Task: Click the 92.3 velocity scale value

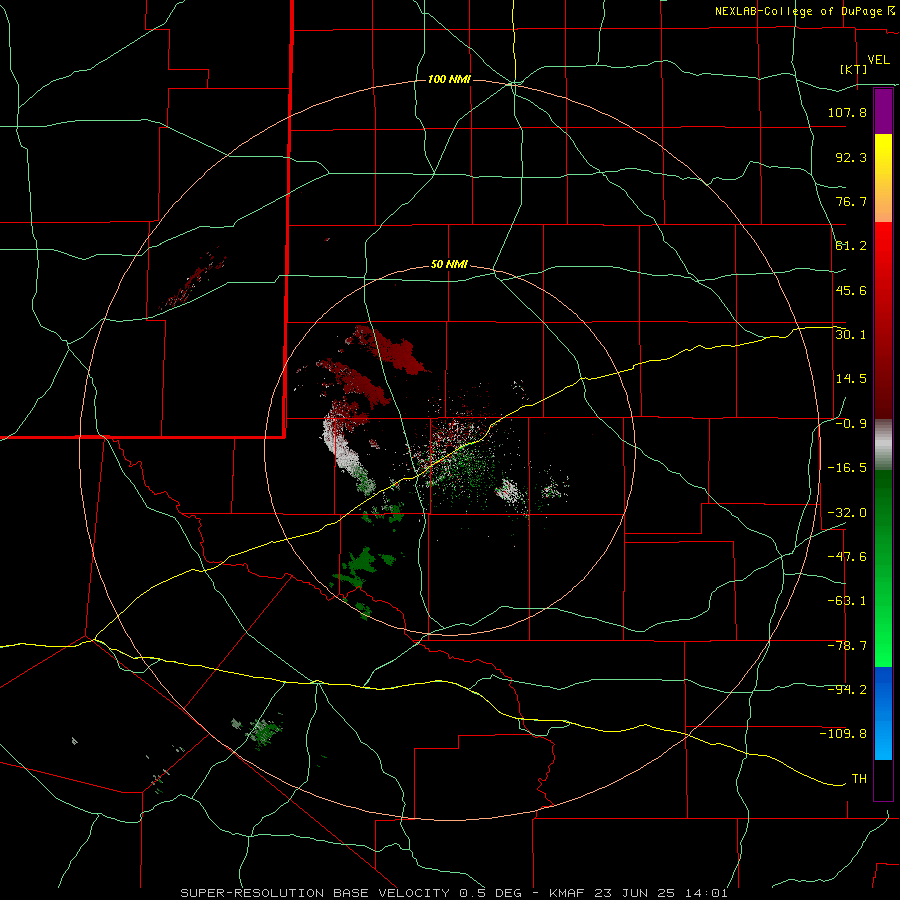Action: (851, 157)
